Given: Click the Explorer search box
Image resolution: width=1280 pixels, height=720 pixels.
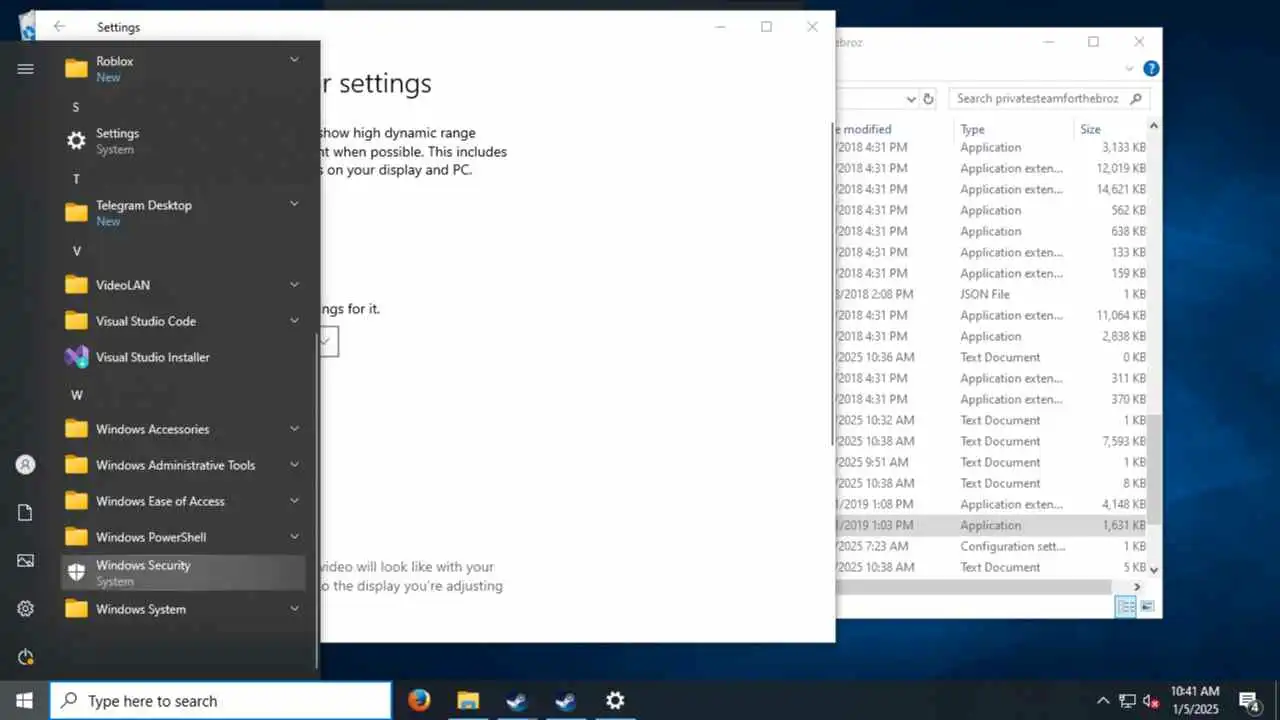Looking at the screenshot, I should pos(1049,99).
